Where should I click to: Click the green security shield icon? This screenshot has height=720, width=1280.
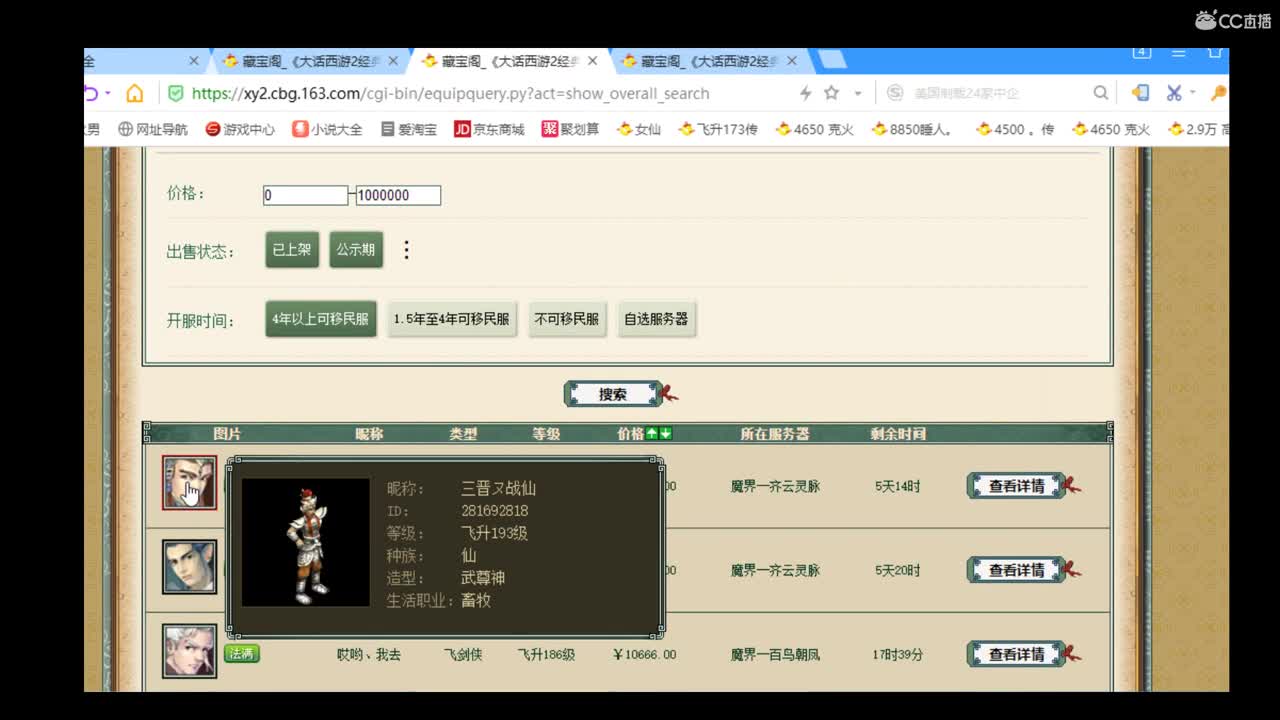coord(176,93)
